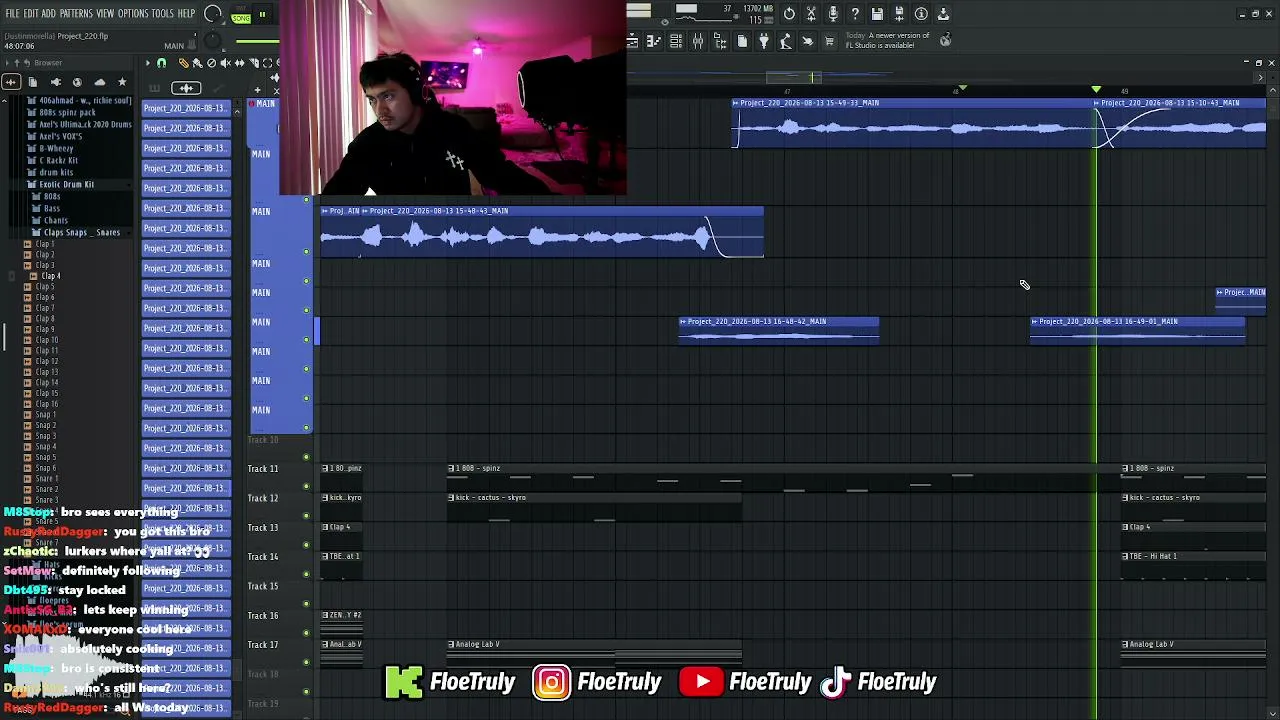Select the Delete tool in playlist toolbar
Screen dimensions: 1280x720
[x=211, y=63]
